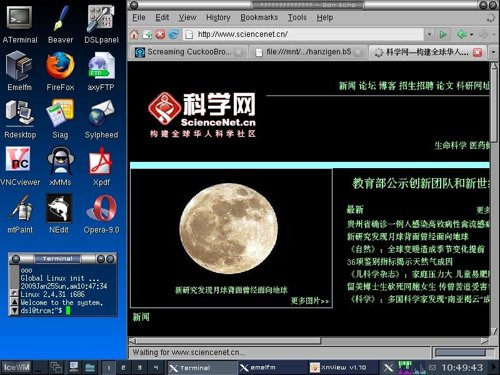Click the 更多图片>> link under the moon
Screen dimensions: 500x375
click(310, 301)
